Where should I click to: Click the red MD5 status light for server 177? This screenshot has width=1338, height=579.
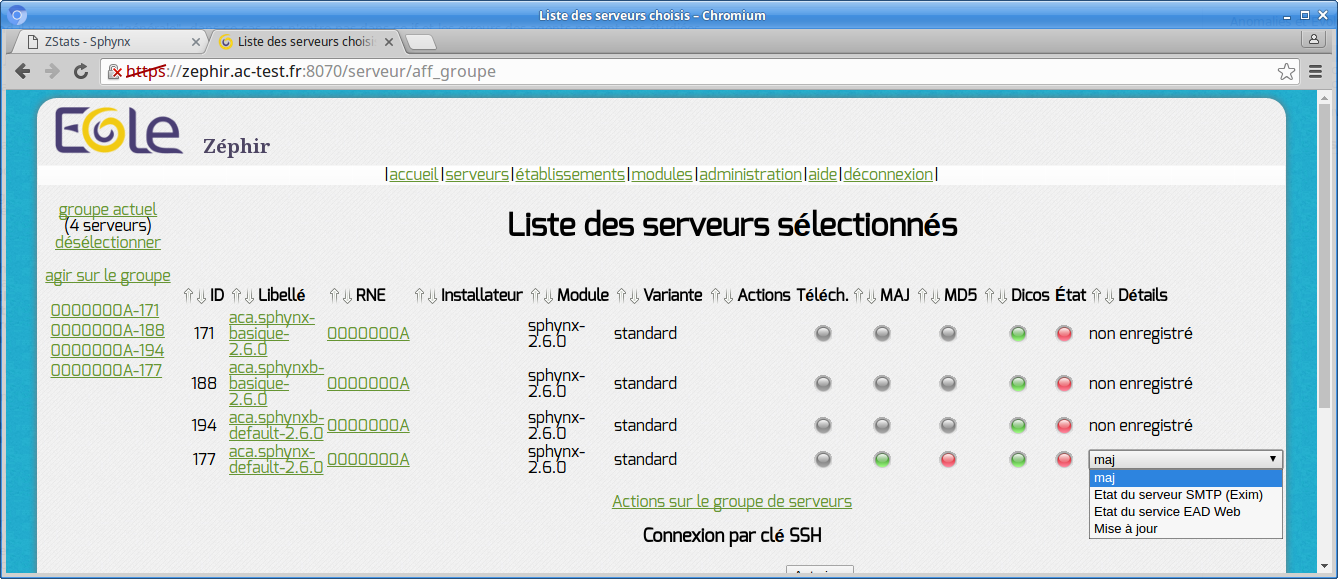(948, 459)
